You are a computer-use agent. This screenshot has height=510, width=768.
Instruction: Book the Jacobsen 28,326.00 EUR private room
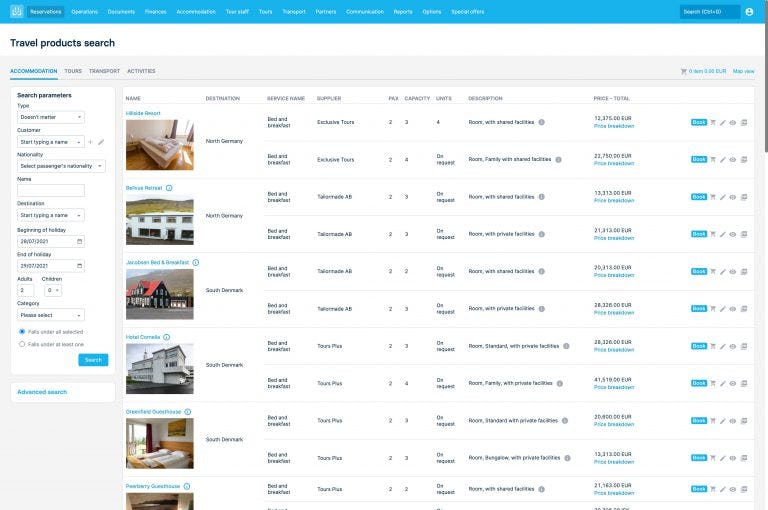click(x=699, y=309)
